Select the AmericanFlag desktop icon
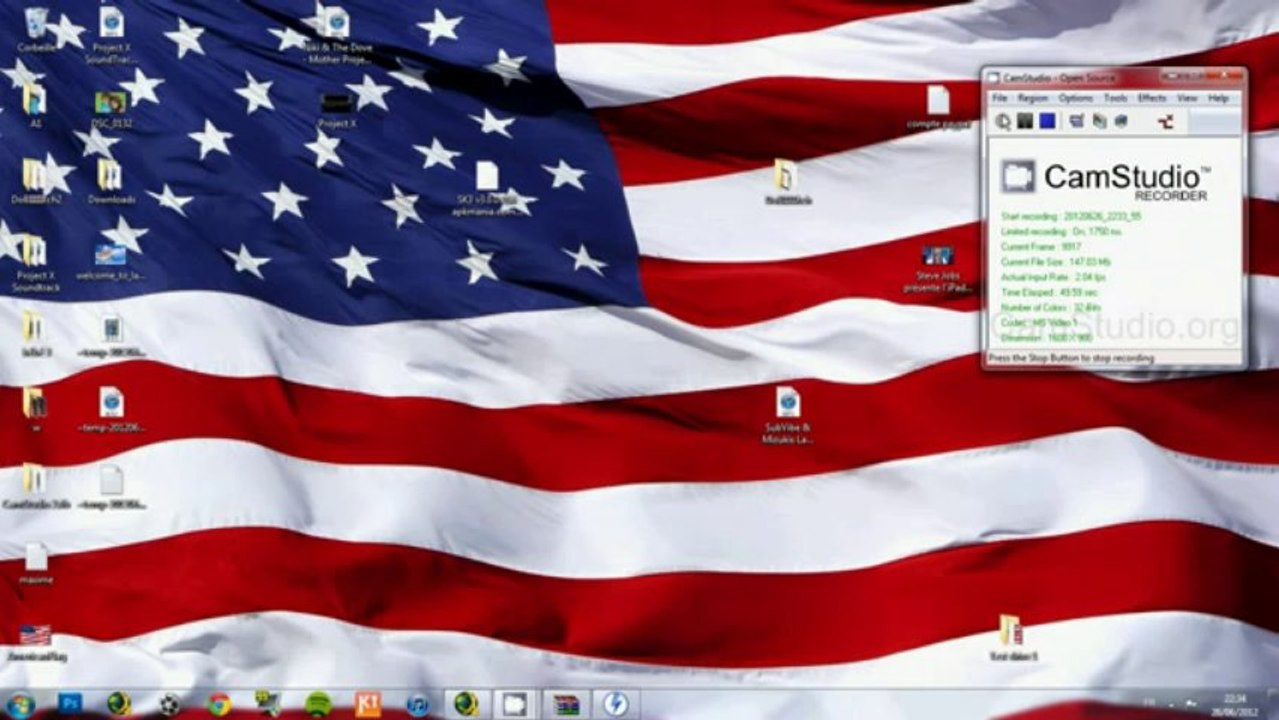The image size is (1279, 720). click(35, 643)
